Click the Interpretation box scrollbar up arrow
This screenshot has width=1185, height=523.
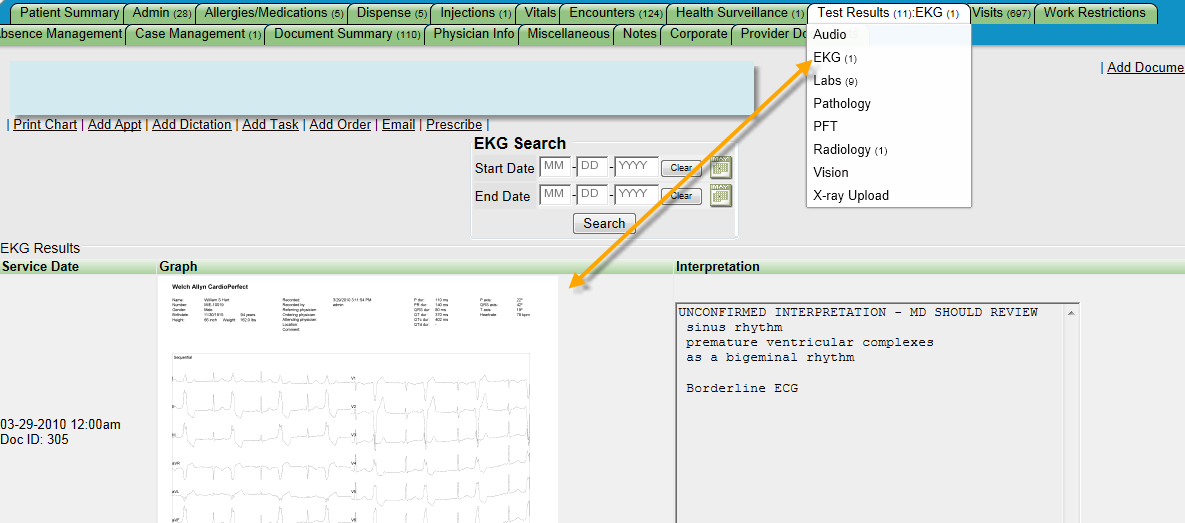click(x=1072, y=312)
